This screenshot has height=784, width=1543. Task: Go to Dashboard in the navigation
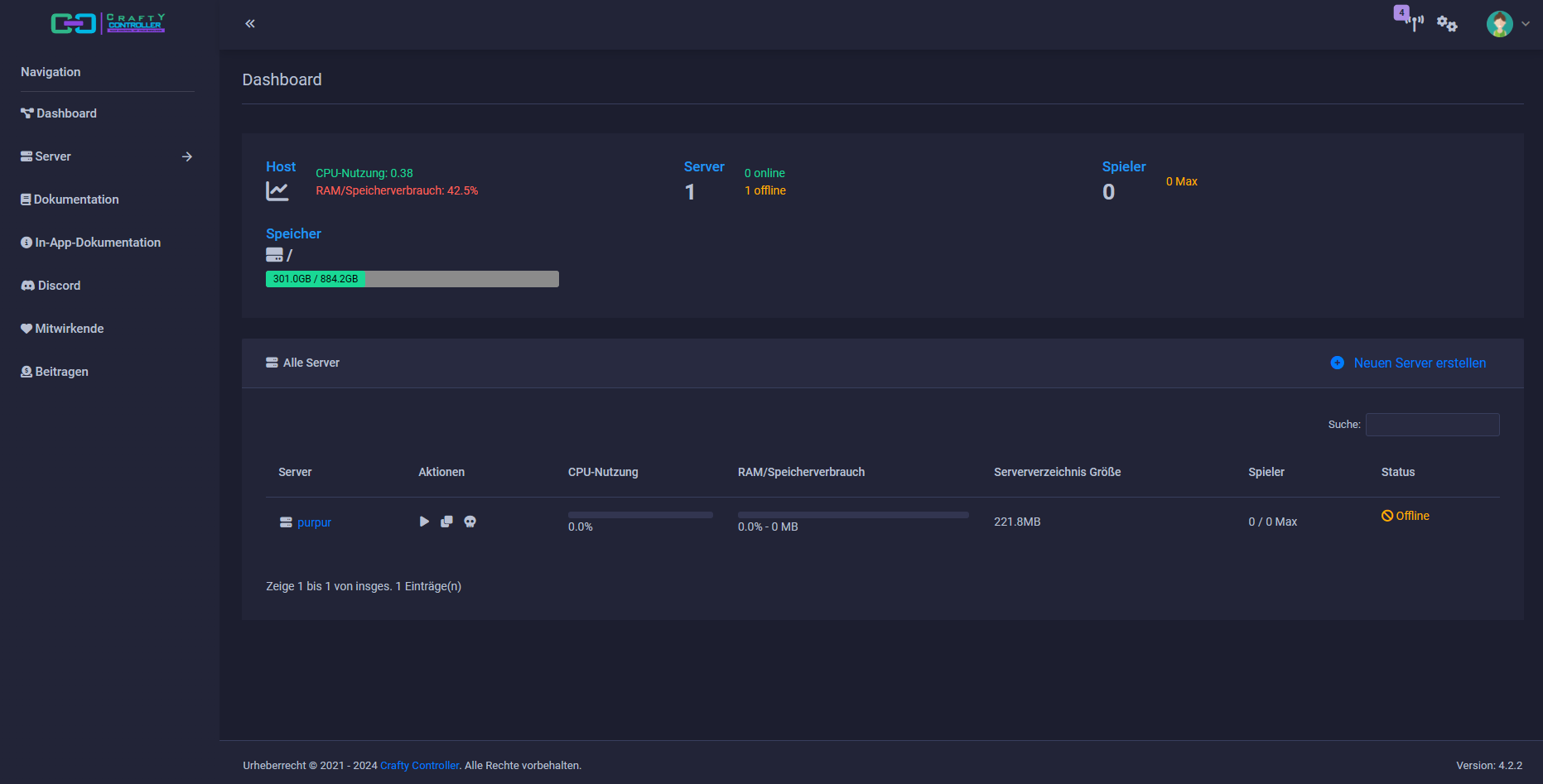pos(66,113)
